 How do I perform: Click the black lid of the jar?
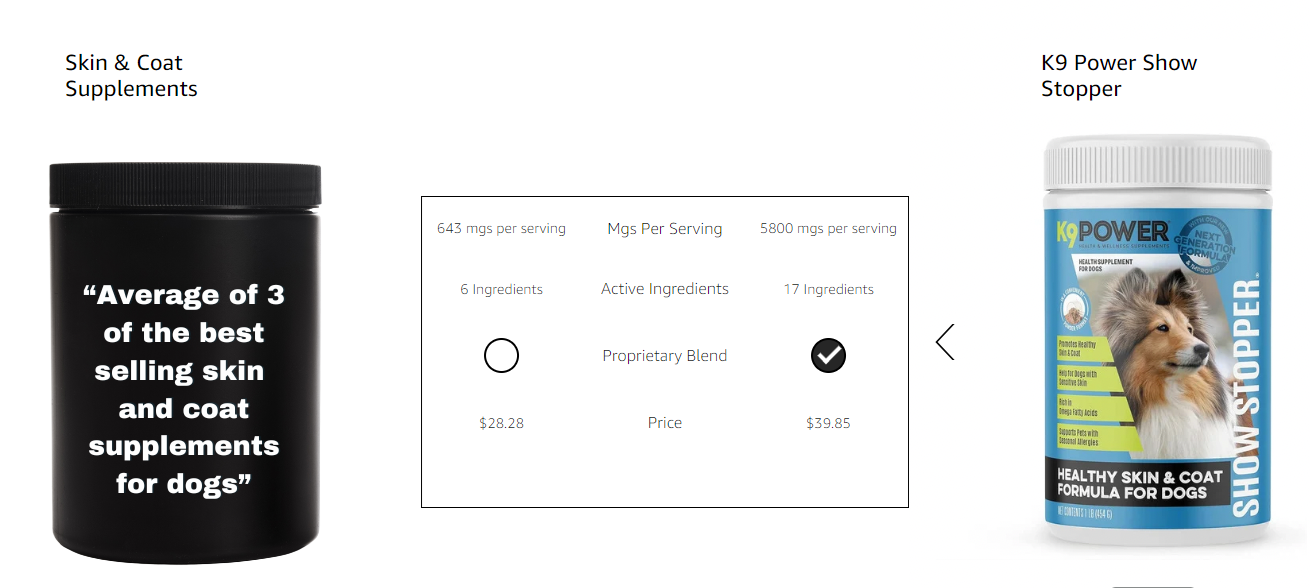pos(186,184)
